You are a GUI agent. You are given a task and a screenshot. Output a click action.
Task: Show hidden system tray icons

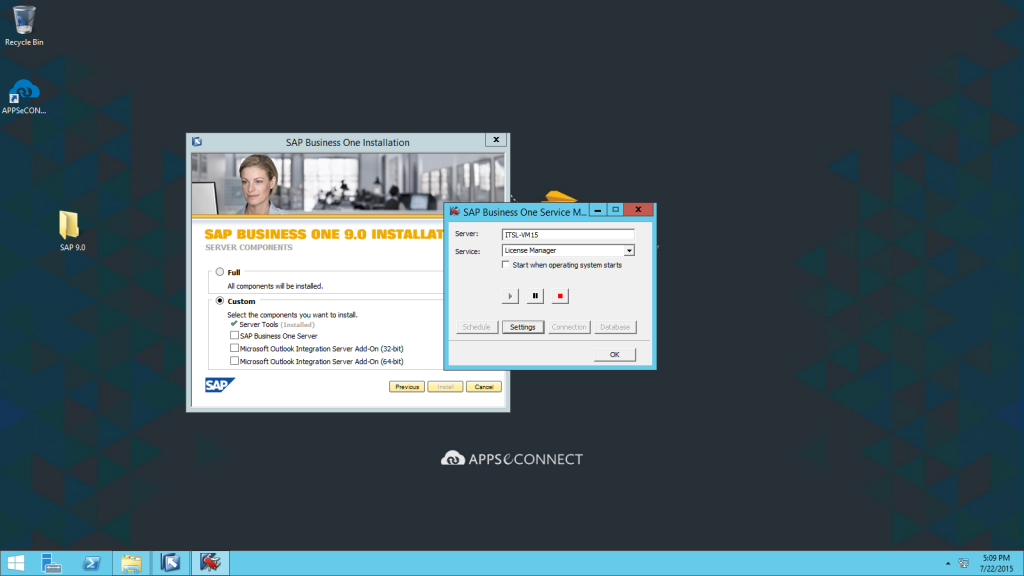coord(948,563)
